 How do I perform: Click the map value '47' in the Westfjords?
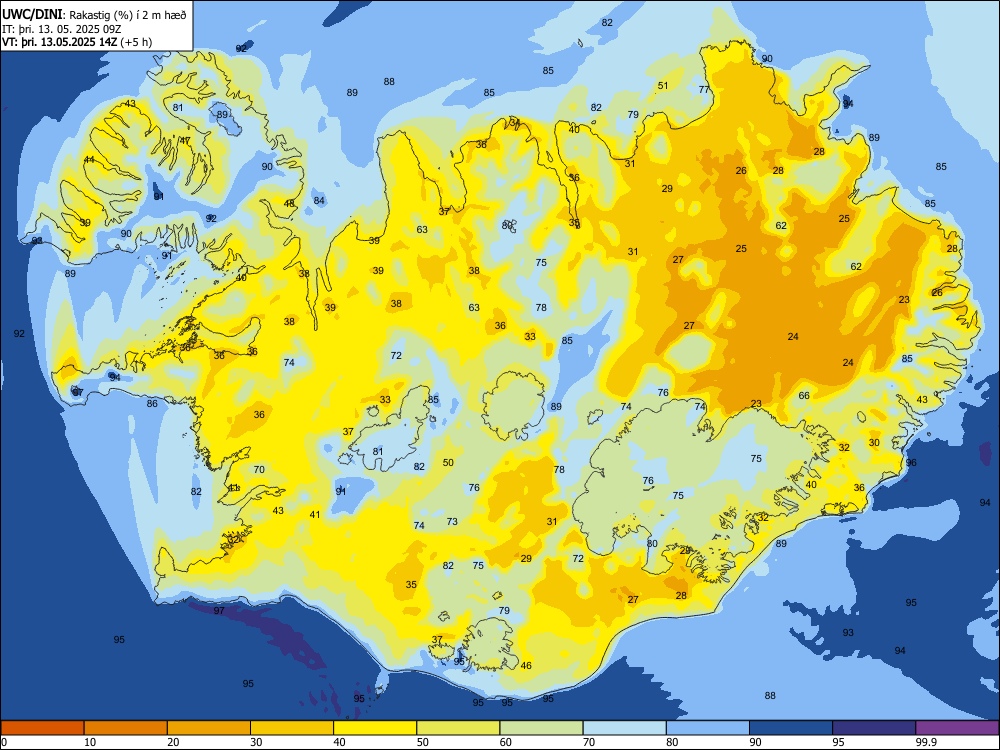185,140
